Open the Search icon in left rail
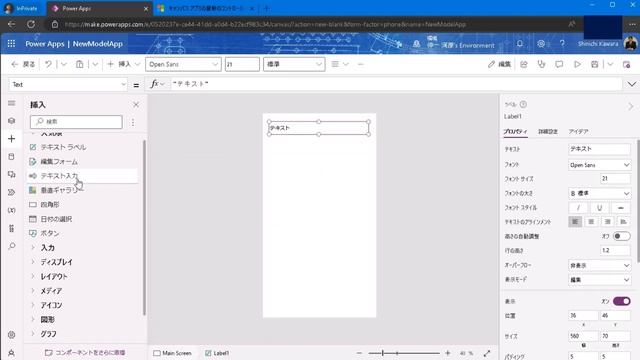640x360 pixels. [x=11, y=246]
